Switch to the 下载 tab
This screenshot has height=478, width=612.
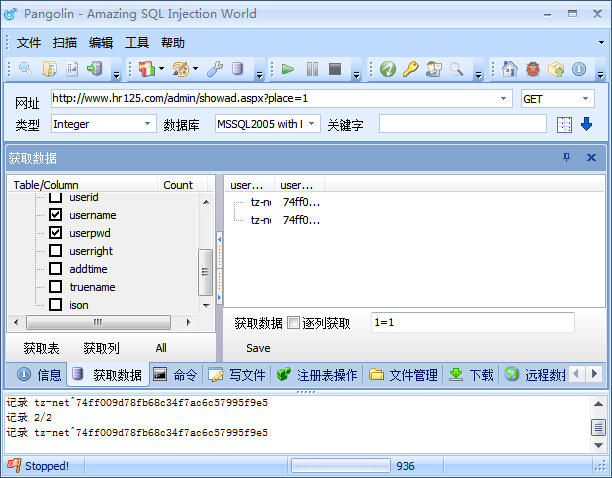click(471, 375)
